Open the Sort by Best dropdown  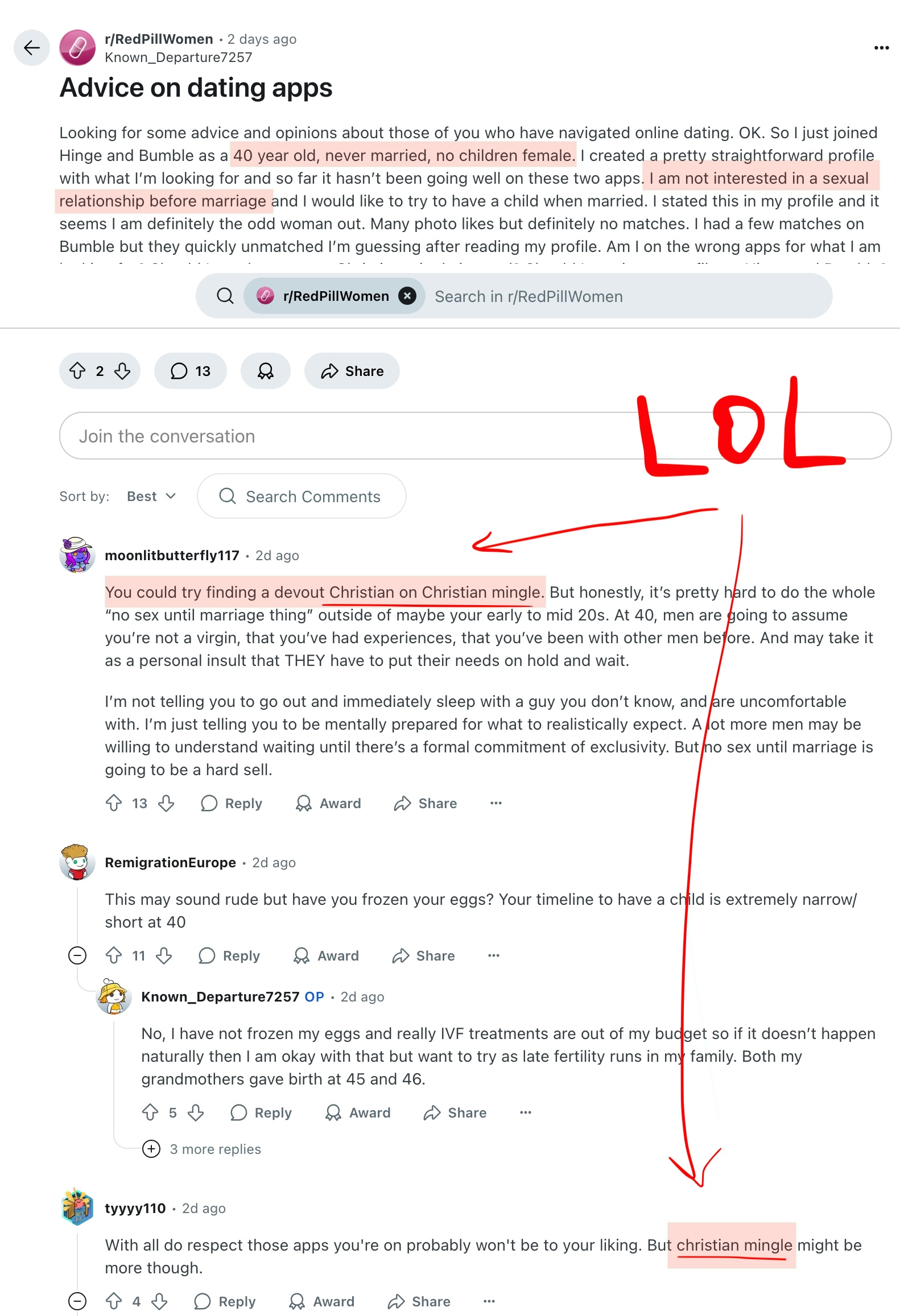click(x=151, y=496)
